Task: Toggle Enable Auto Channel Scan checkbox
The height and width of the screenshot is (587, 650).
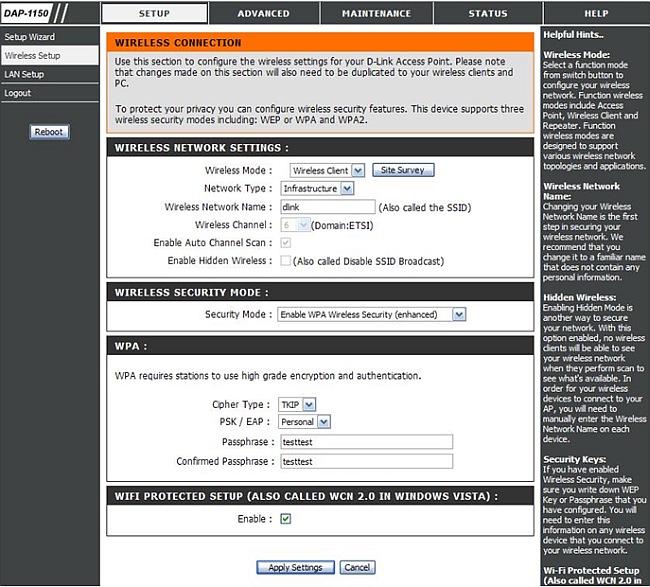Action: pos(286,243)
